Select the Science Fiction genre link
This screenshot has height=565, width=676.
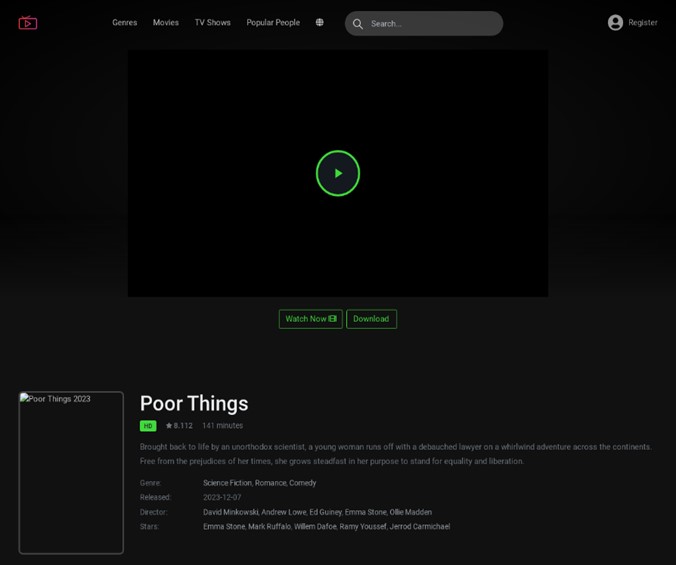[x=227, y=483]
